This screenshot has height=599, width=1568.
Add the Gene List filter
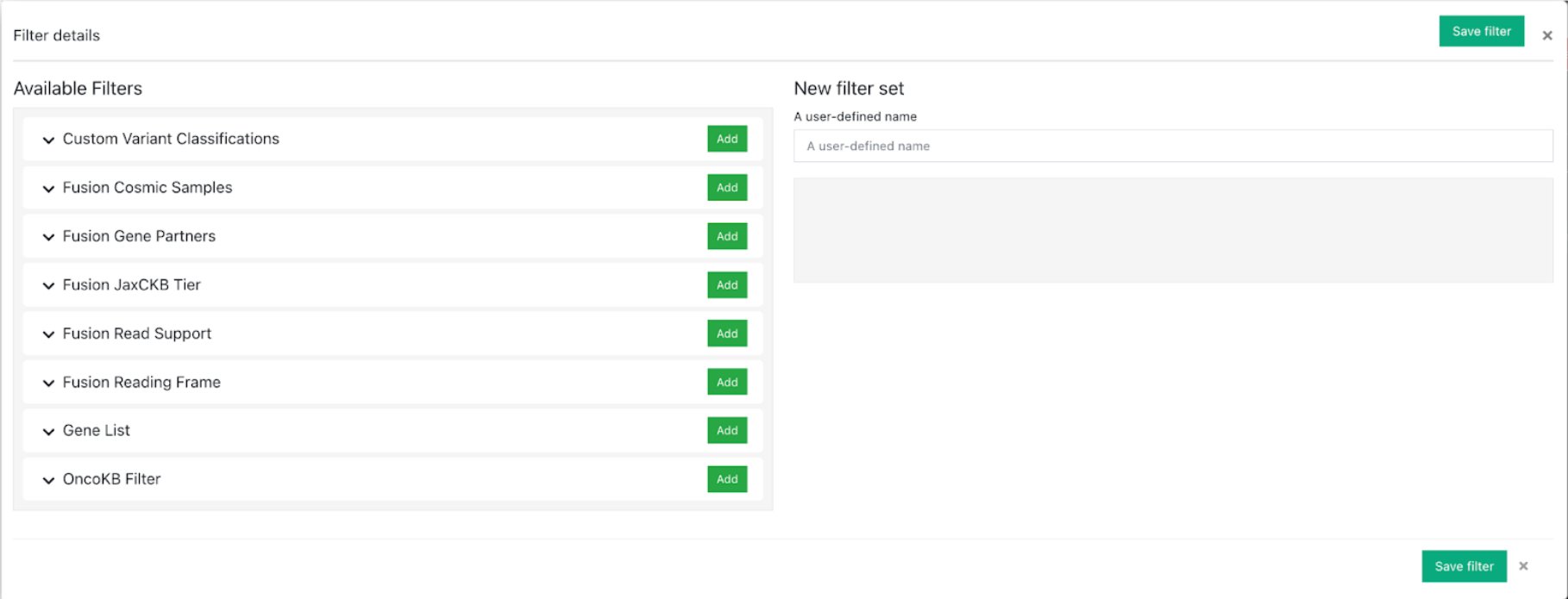(726, 430)
